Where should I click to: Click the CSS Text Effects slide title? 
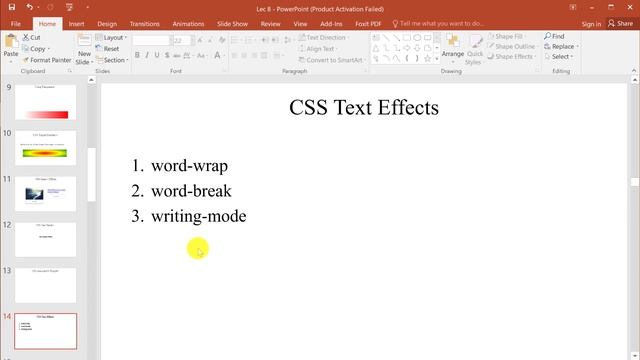pyautogui.click(x=364, y=107)
